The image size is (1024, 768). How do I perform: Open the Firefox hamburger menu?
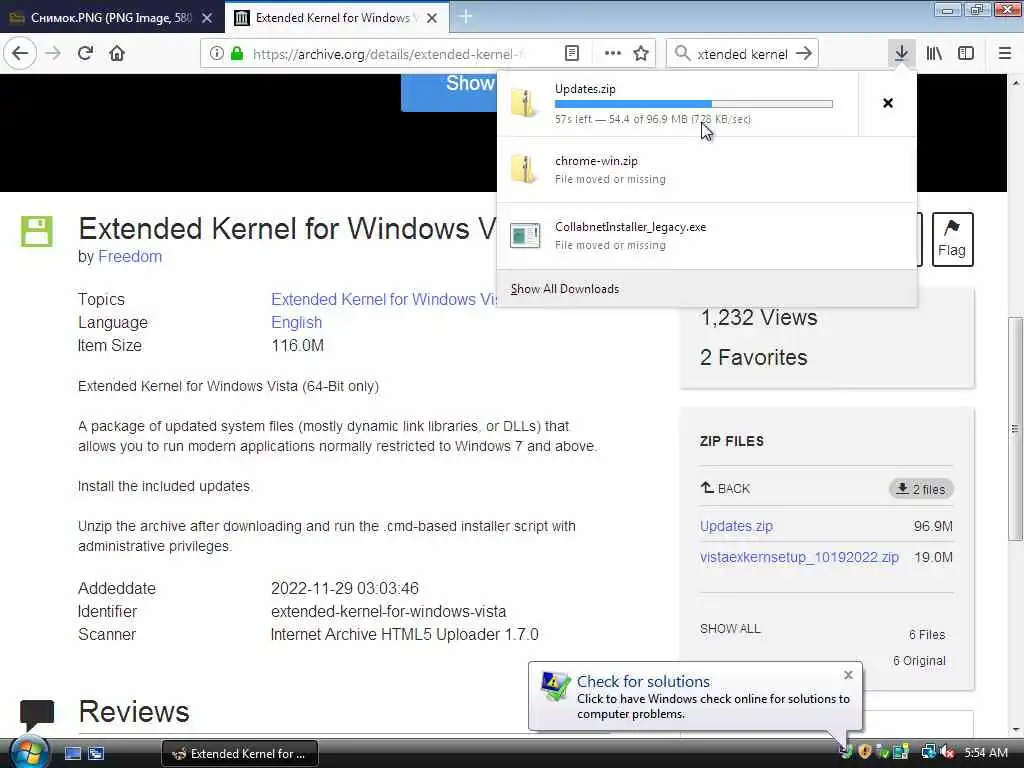pyautogui.click(x=1005, y=54)
